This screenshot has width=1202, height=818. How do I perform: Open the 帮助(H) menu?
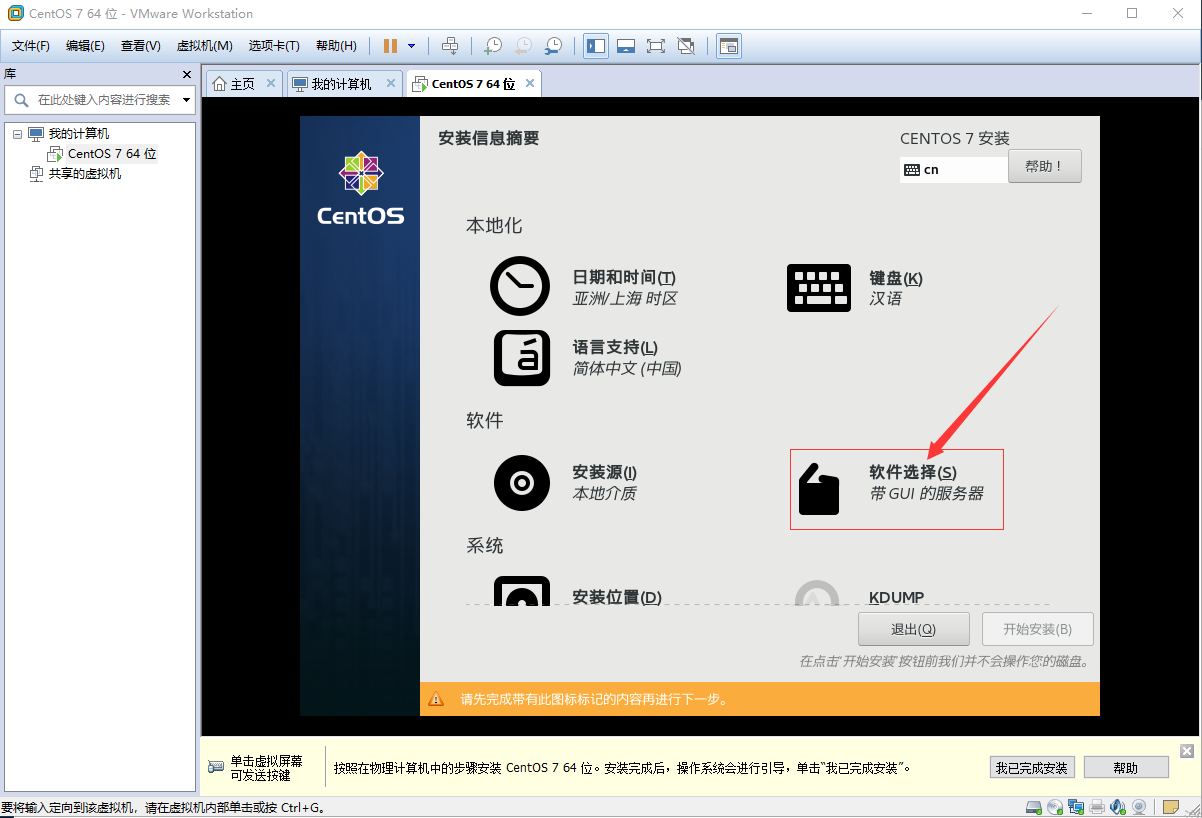click(336, 46)
